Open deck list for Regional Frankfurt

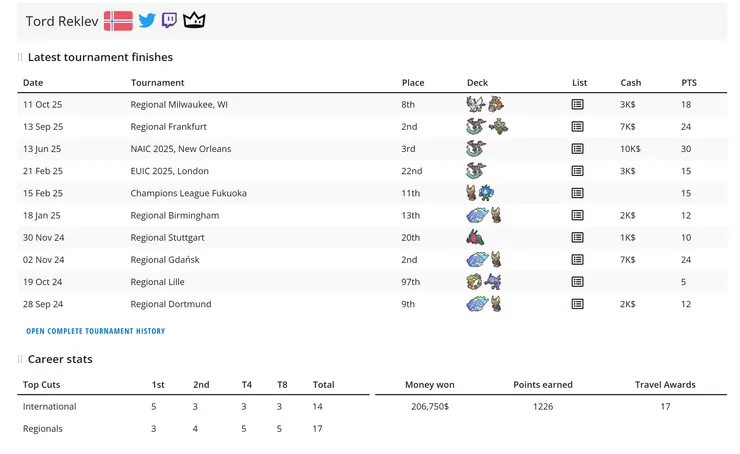point(578,127)
